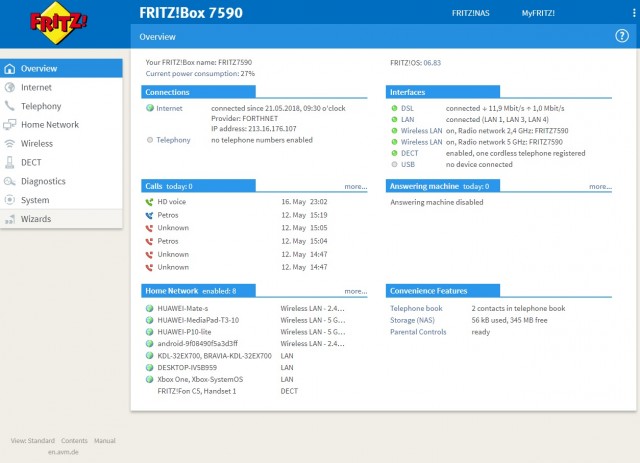The image size is (640, 463).
Task: Click the Diagnostics magnifier icon
Action: [10, 181]
